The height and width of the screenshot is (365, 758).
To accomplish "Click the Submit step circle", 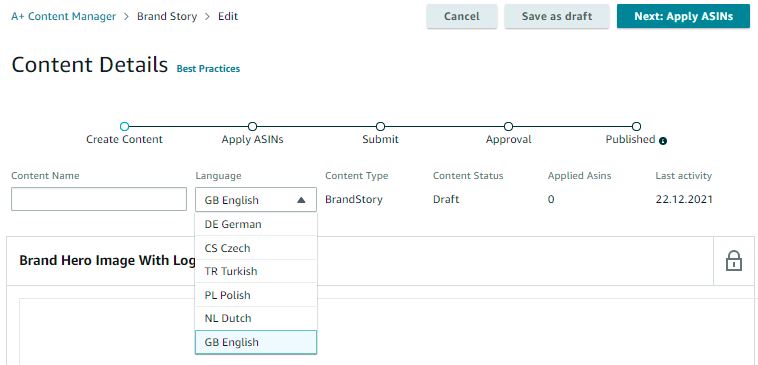I will click(380, 127).
